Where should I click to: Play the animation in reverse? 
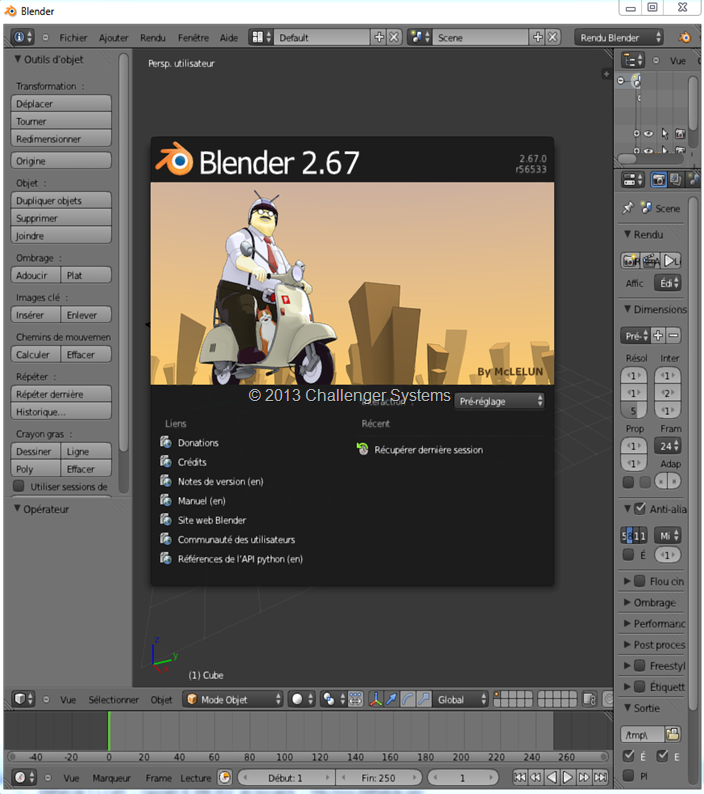(x=552, y=777)
